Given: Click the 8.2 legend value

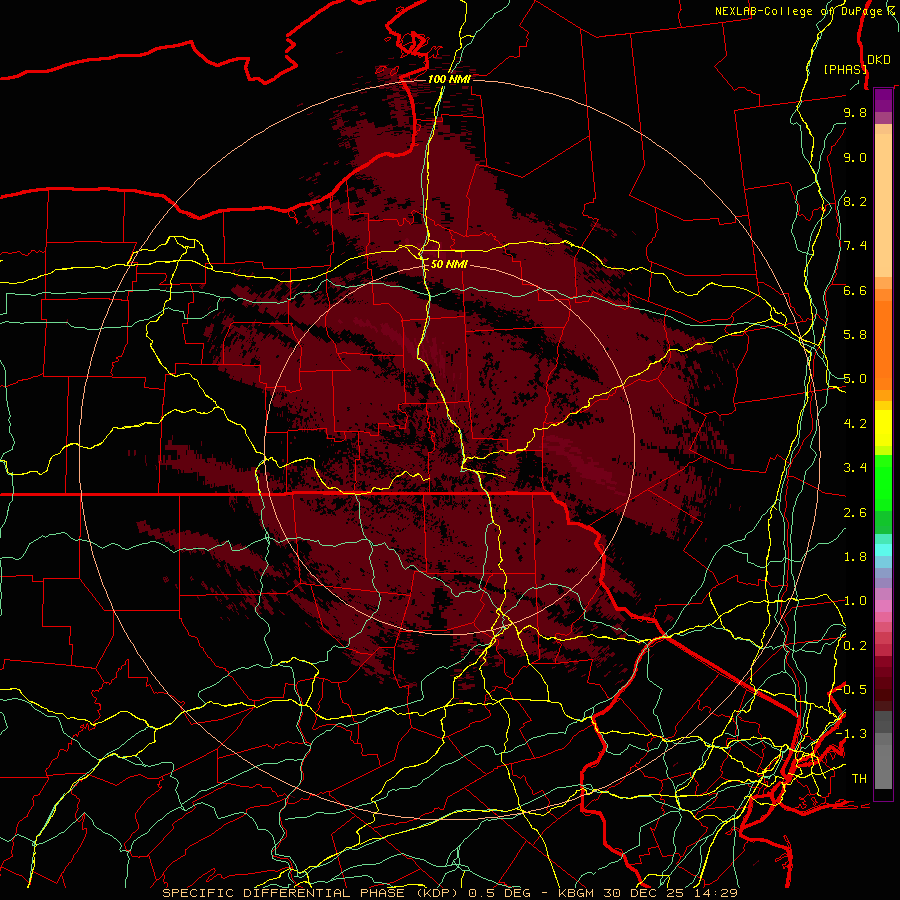Looking at the screenshot, I should pos(855,201).
